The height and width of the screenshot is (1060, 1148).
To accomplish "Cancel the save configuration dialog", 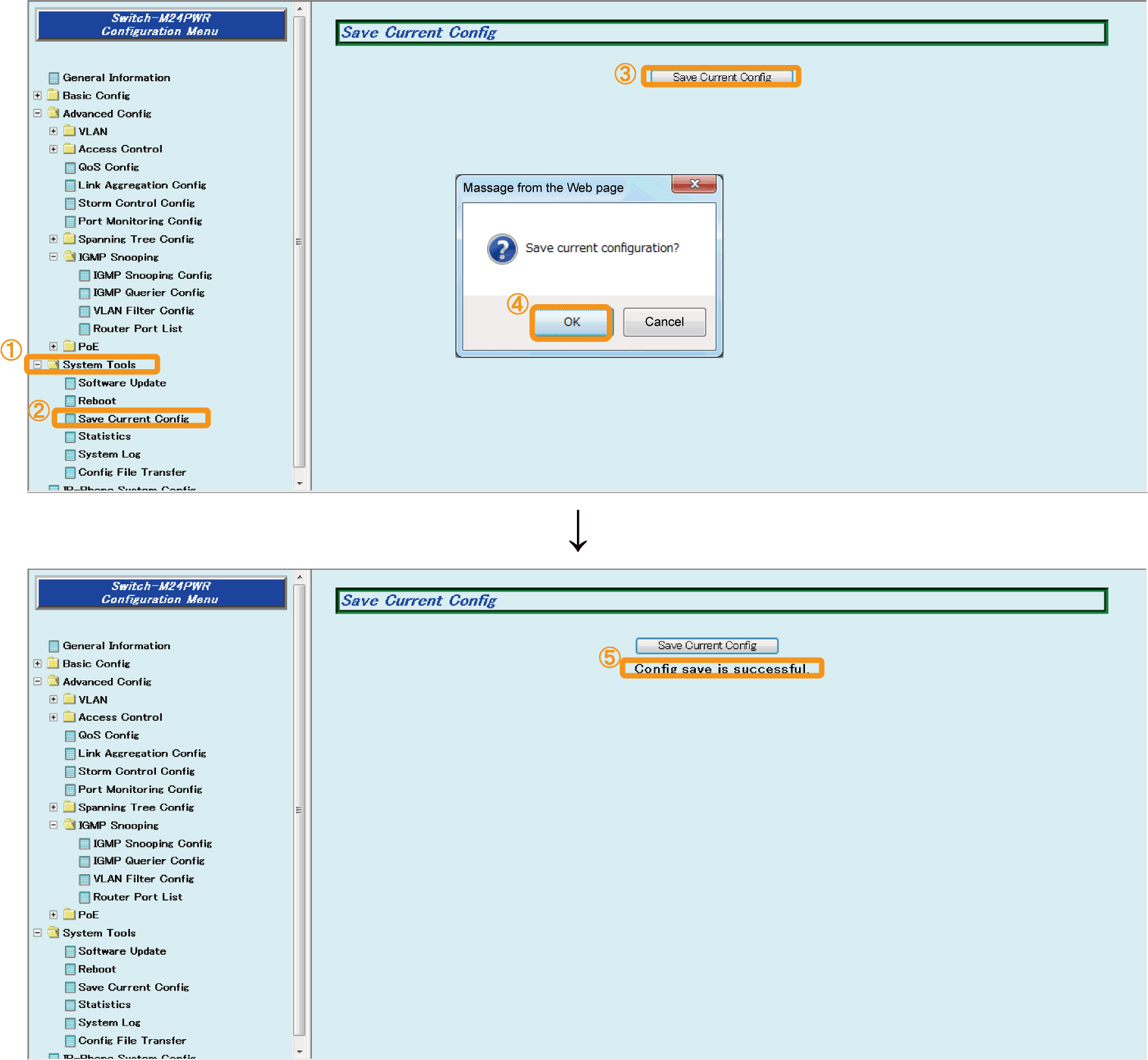I will click(x=664, y=322).
